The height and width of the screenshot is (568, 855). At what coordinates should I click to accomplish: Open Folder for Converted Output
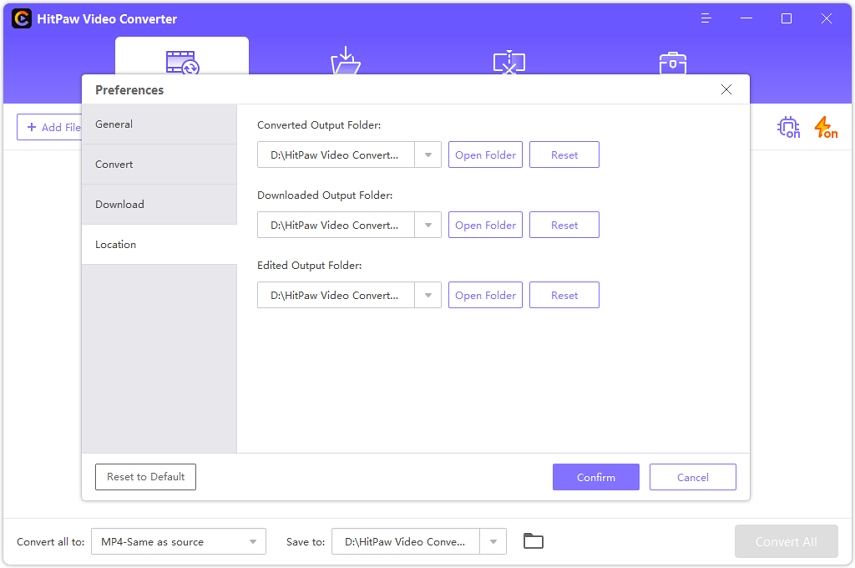[485, 155]
